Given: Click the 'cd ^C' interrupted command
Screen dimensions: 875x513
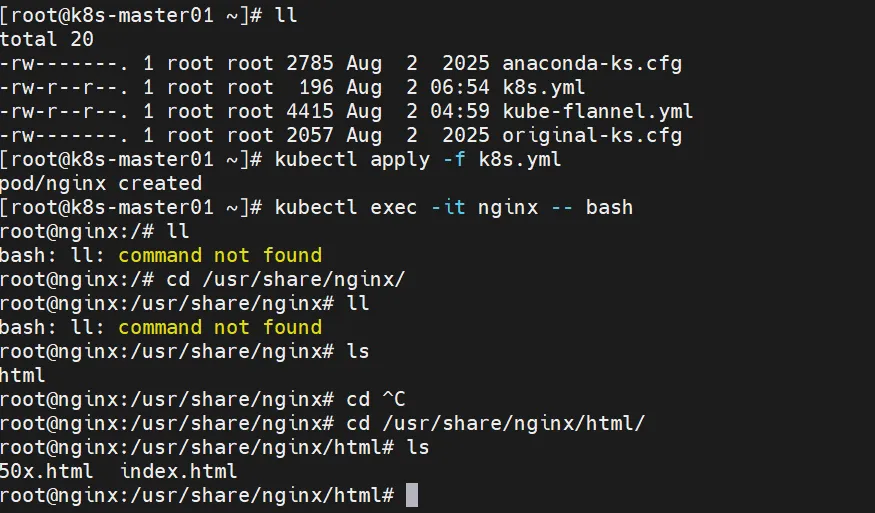Looking at the screenshot, I should coord(376,400).
